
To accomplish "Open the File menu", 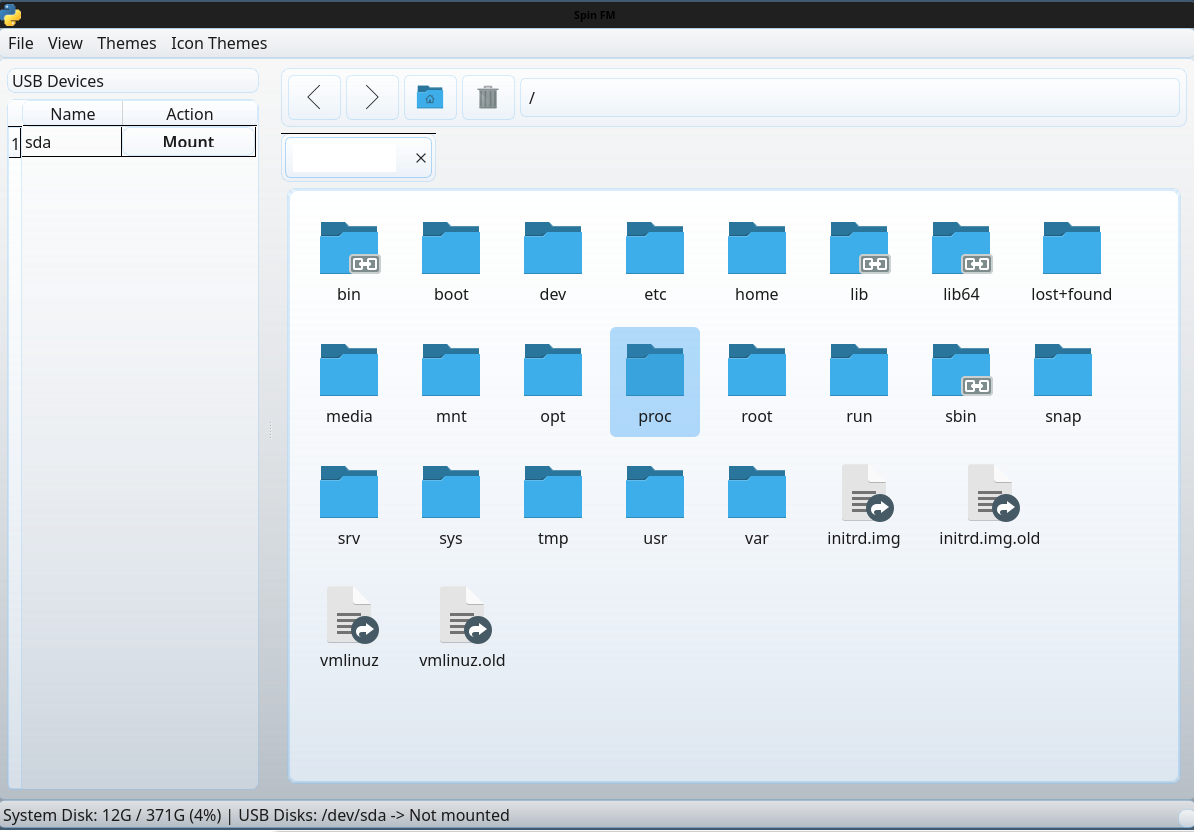I will (x=21, y=43).
